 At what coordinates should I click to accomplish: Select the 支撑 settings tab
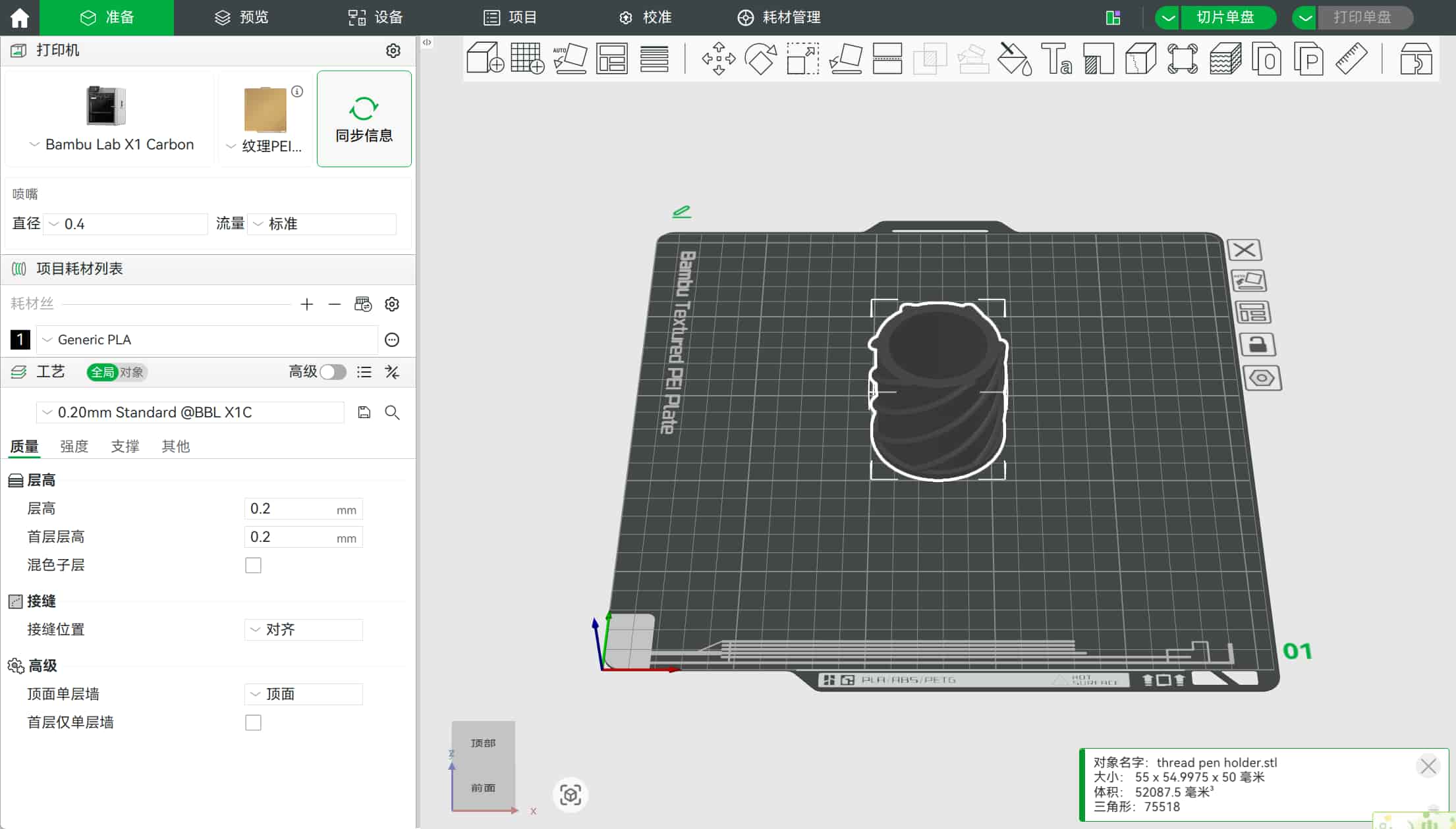125,446
